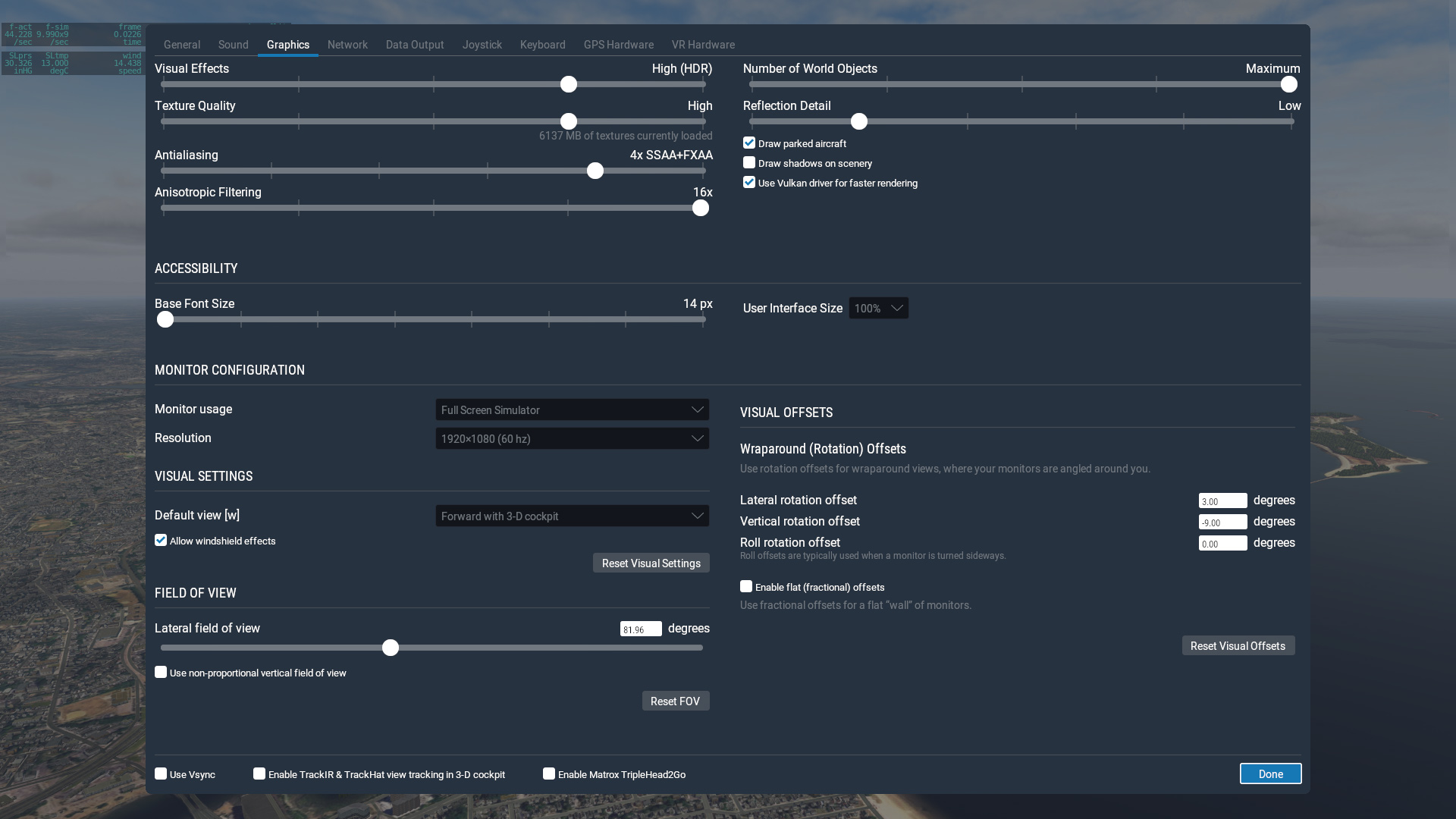Toggle Allow windshield effects checkbox
This screenshot has width=1456, height=819.
pyautogui.click(x=161, y=541)
